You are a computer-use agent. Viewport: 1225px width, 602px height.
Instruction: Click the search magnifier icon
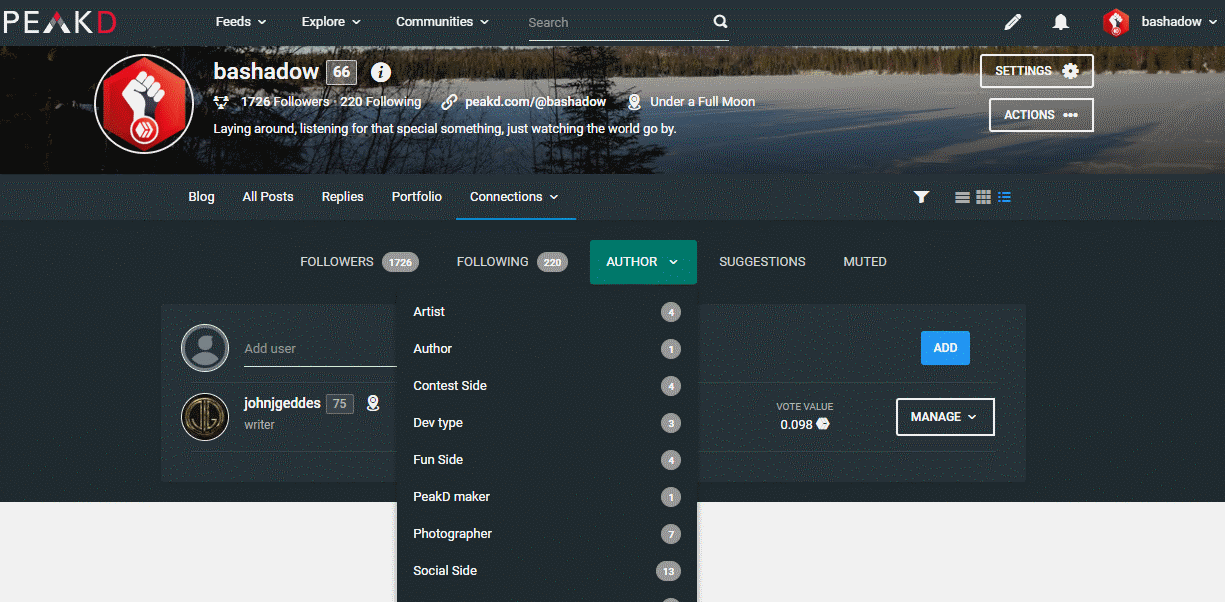point(721,22)
